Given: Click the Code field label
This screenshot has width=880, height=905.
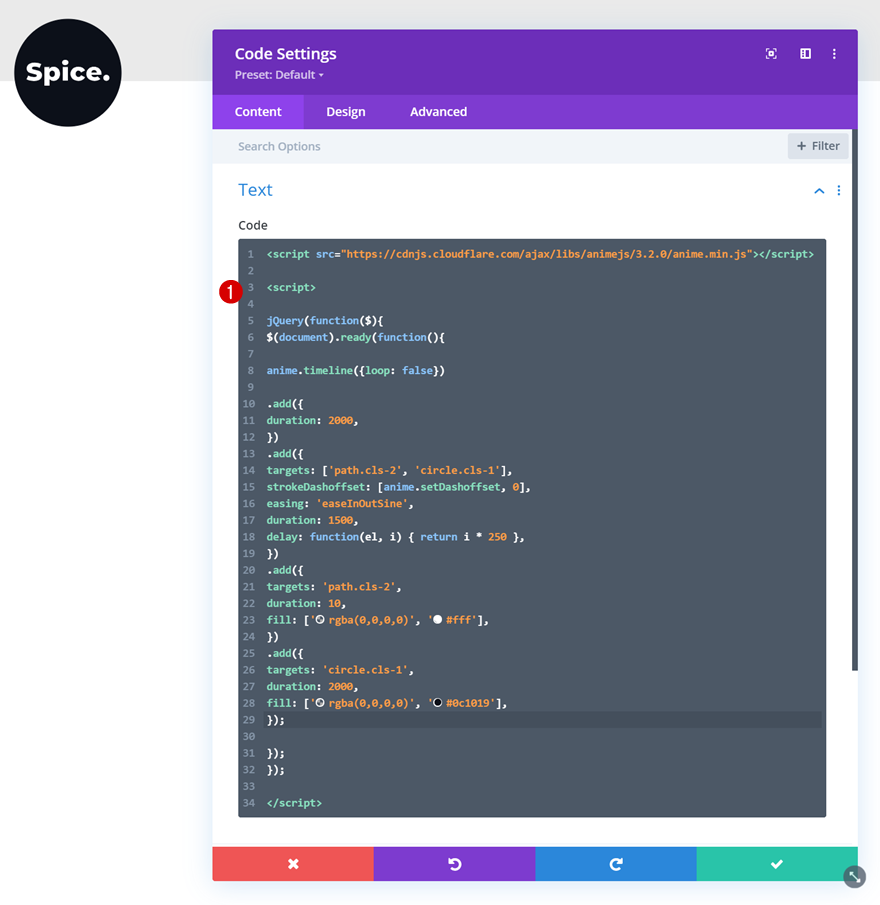Looking at the screenshot, I should click(253, 225).
